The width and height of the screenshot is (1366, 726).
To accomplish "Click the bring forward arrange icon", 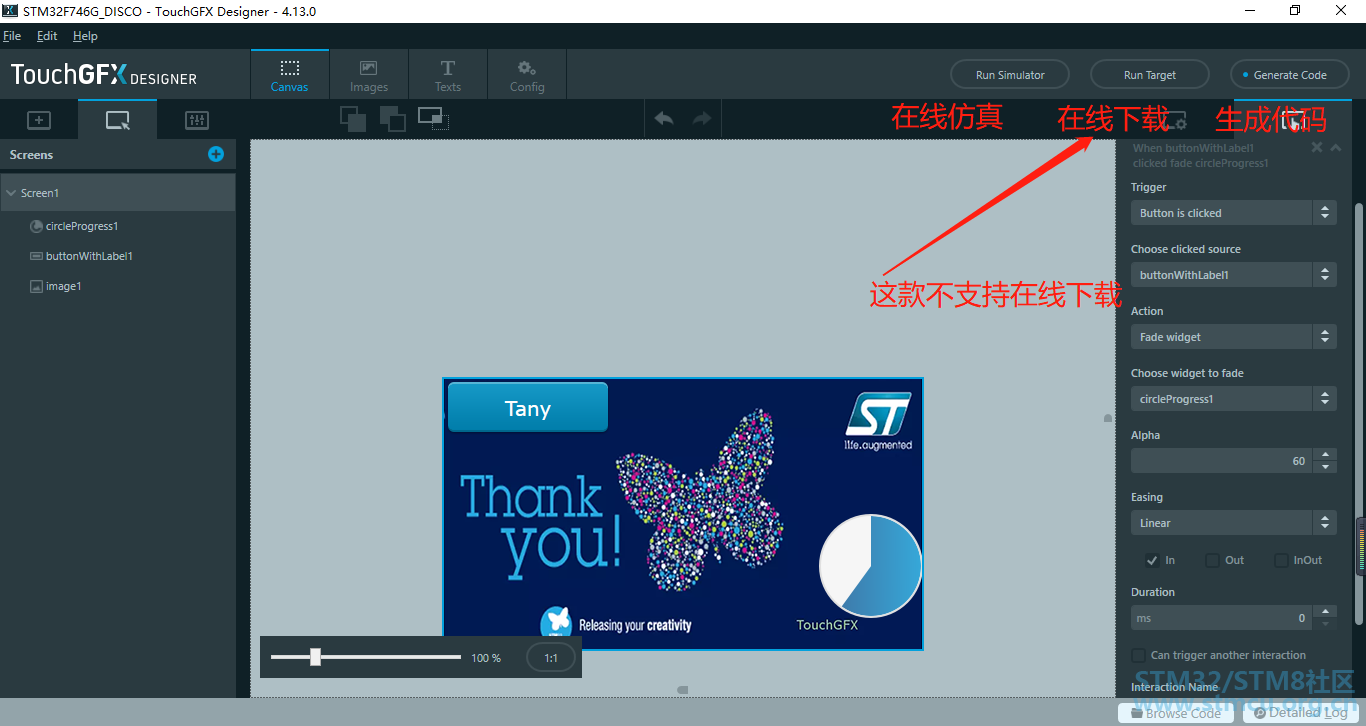I will tap(352, 119).
